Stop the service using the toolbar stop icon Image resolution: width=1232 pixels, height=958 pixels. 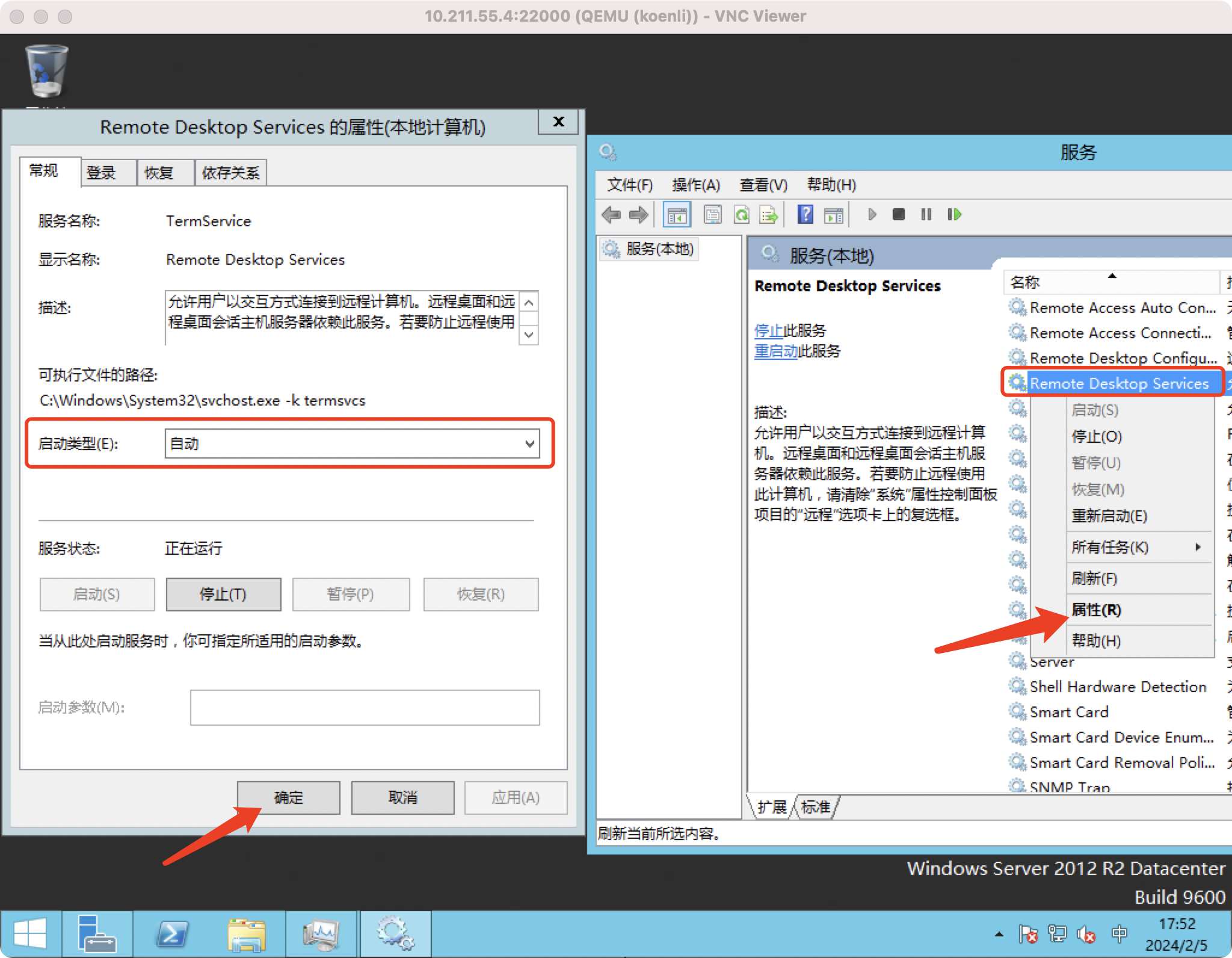[899, 214]
